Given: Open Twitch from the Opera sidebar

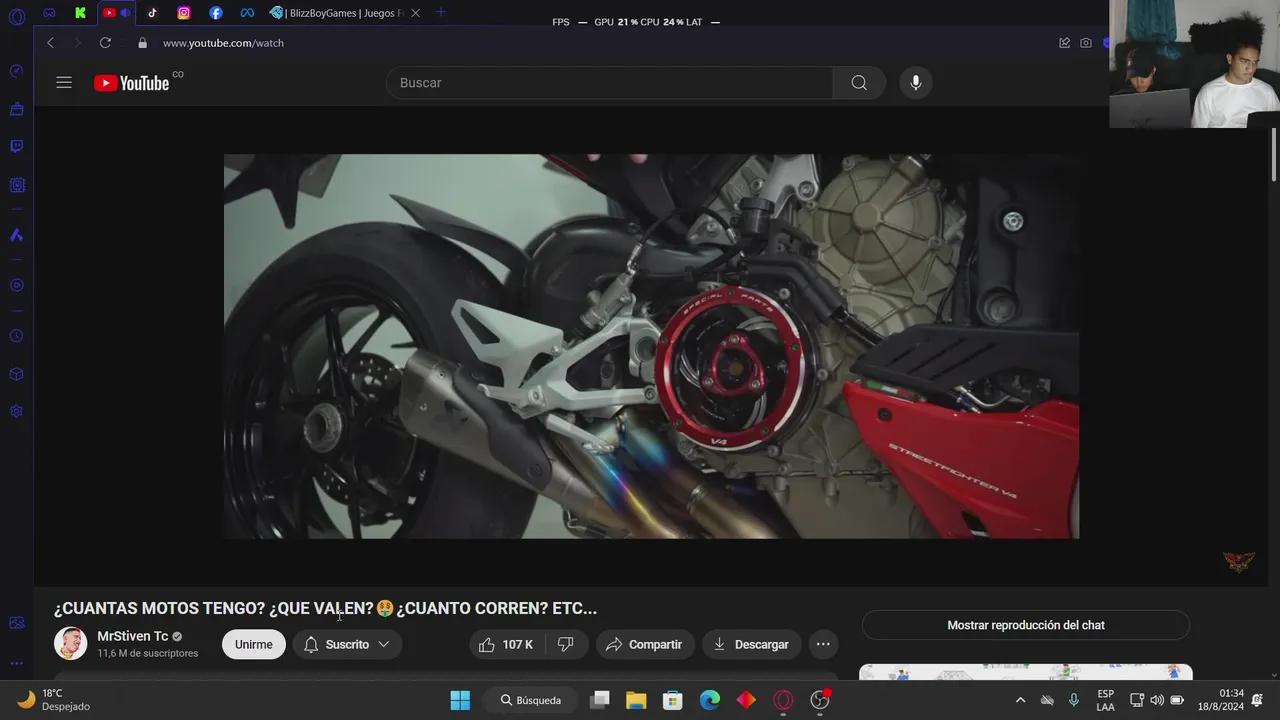Looking at the screenshot, I should (x=16, y=147).
